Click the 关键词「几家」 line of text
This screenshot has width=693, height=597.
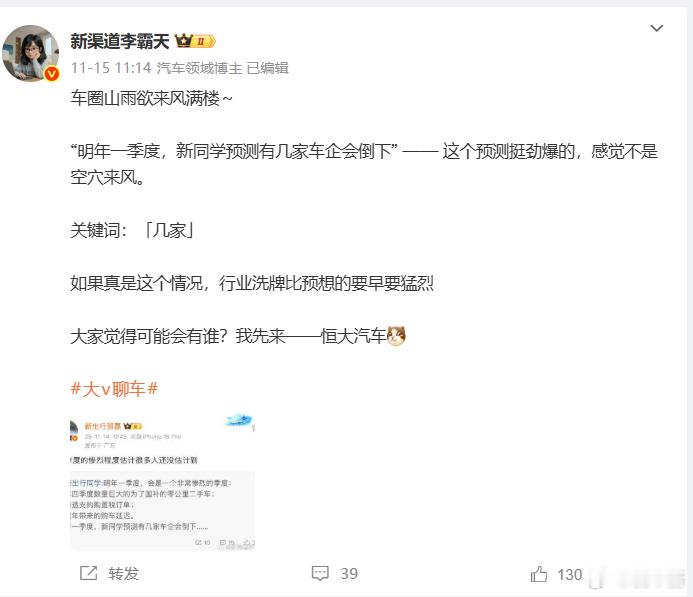[132, 230]
